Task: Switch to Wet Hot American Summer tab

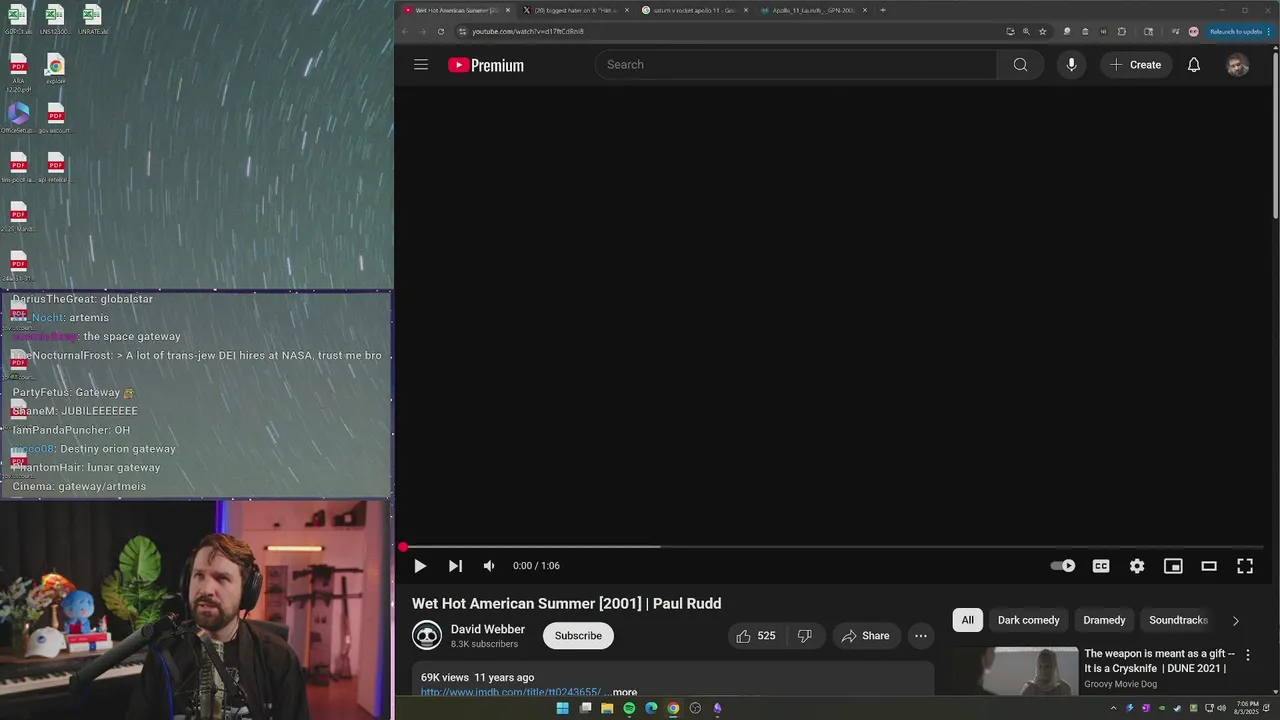Action: (x=457, y=10)
